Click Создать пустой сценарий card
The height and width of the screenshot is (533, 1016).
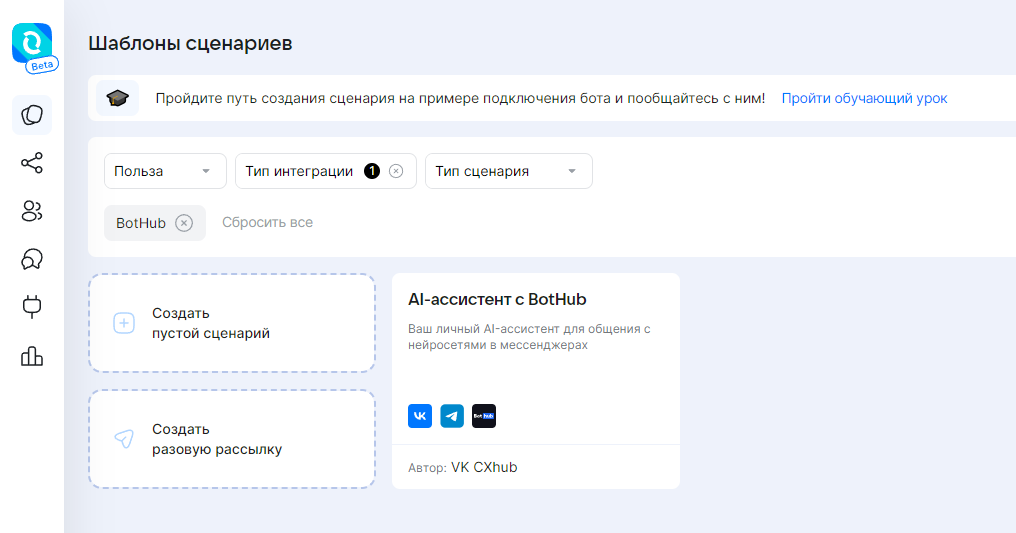[232, 323]
